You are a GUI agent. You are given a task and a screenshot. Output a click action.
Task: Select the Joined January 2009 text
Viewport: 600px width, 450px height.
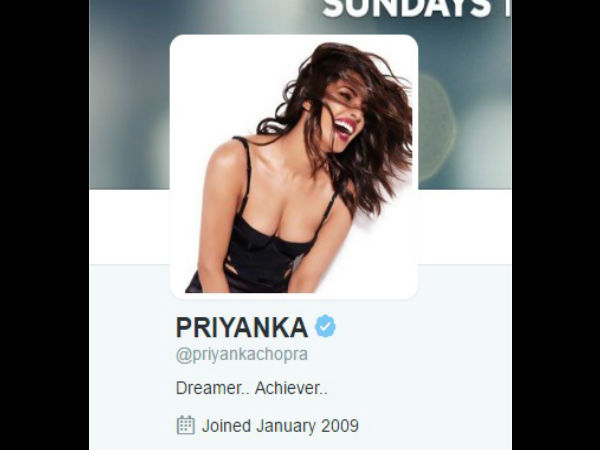[x=280, y=426]
